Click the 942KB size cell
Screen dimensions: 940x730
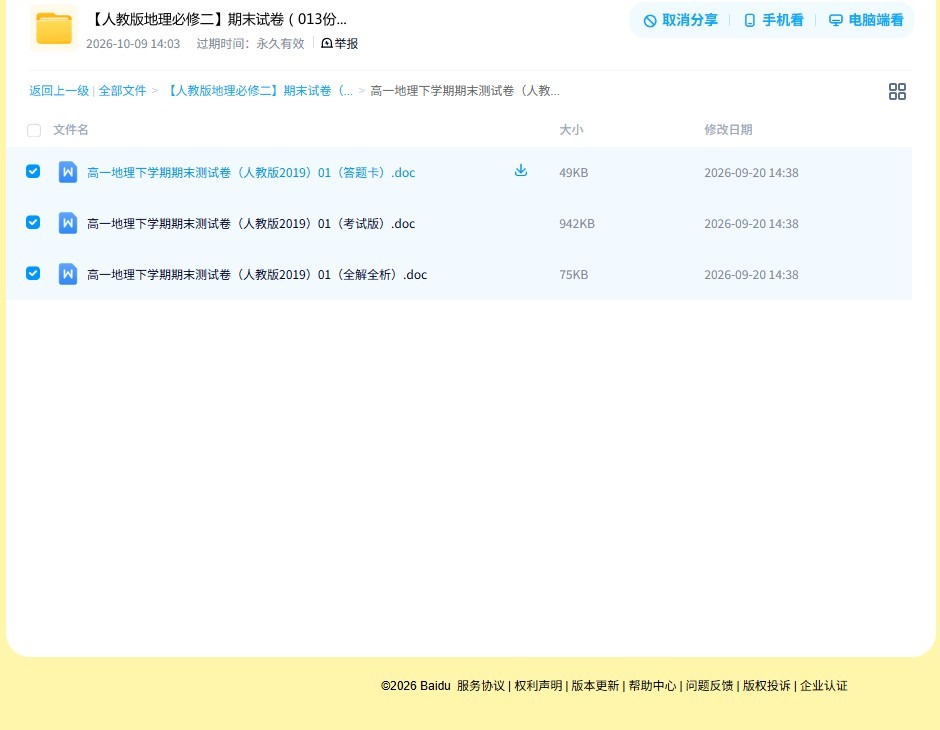point(577,224)
